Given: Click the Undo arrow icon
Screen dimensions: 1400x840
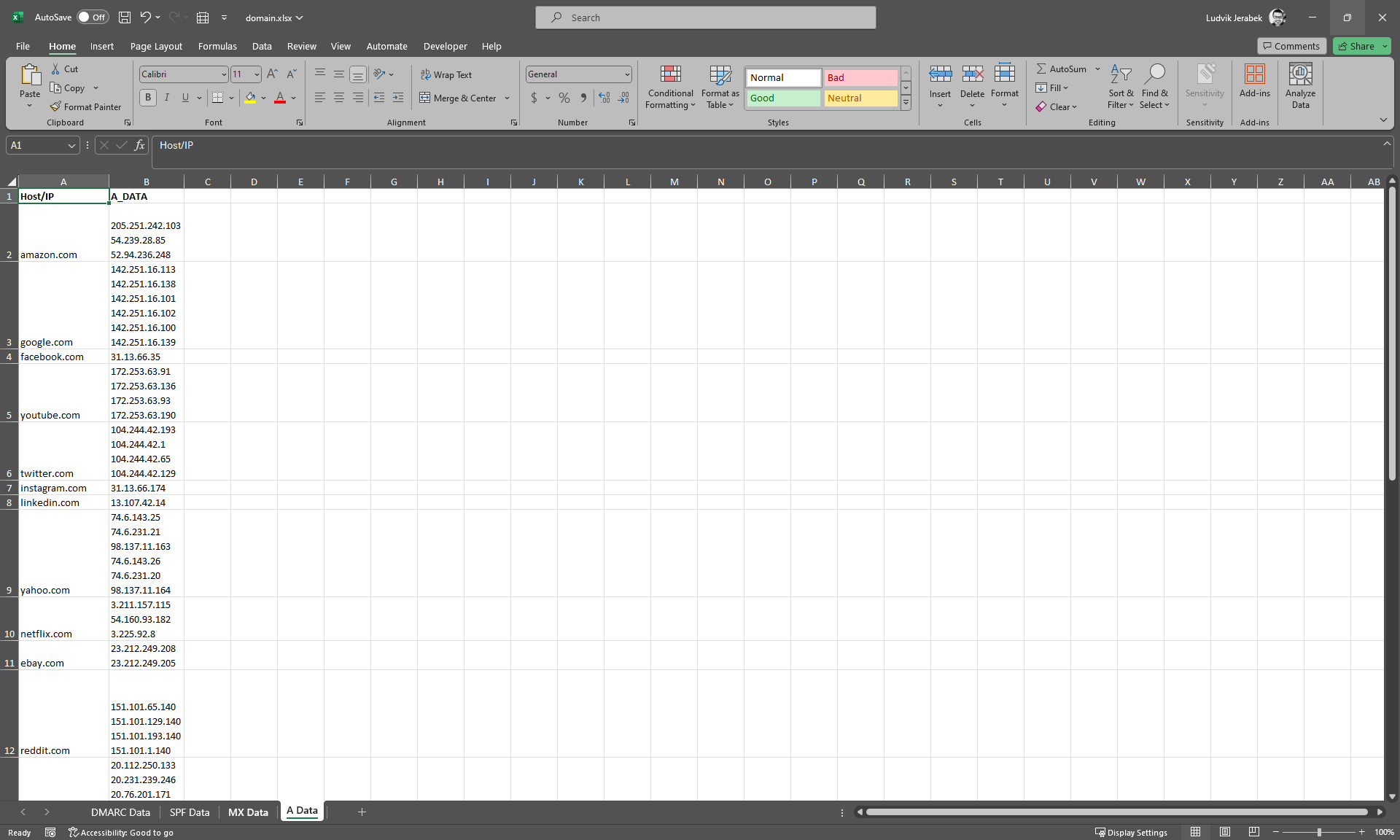Looking at the screenshot, I should point(145,17).
